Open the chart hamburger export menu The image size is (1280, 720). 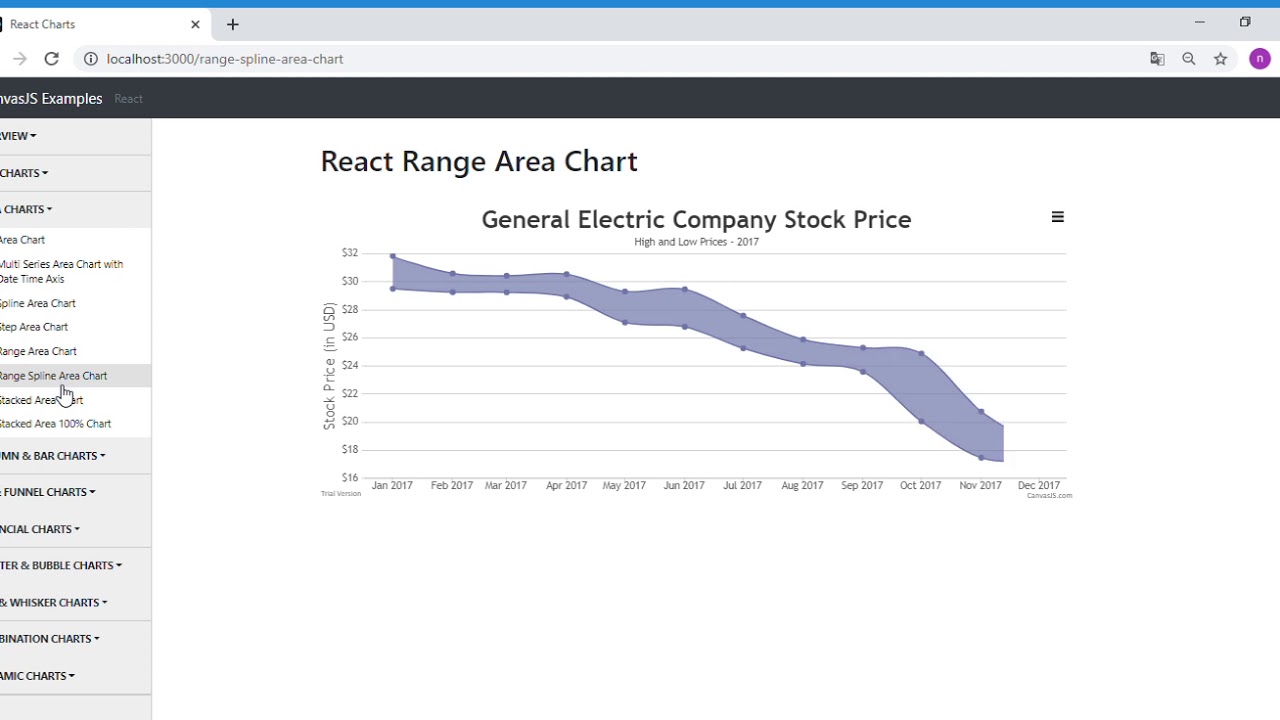pyautogui.click(x=1057, y=217)
